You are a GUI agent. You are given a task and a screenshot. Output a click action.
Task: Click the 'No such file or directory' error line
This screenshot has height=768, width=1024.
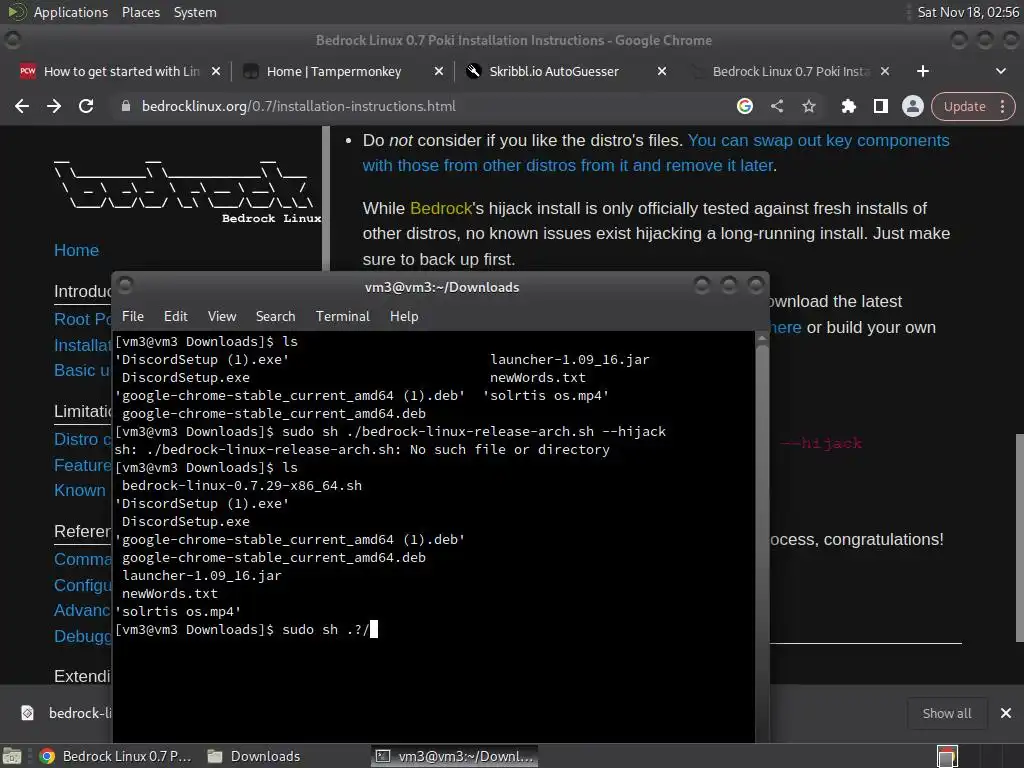[x=362, y=449]
